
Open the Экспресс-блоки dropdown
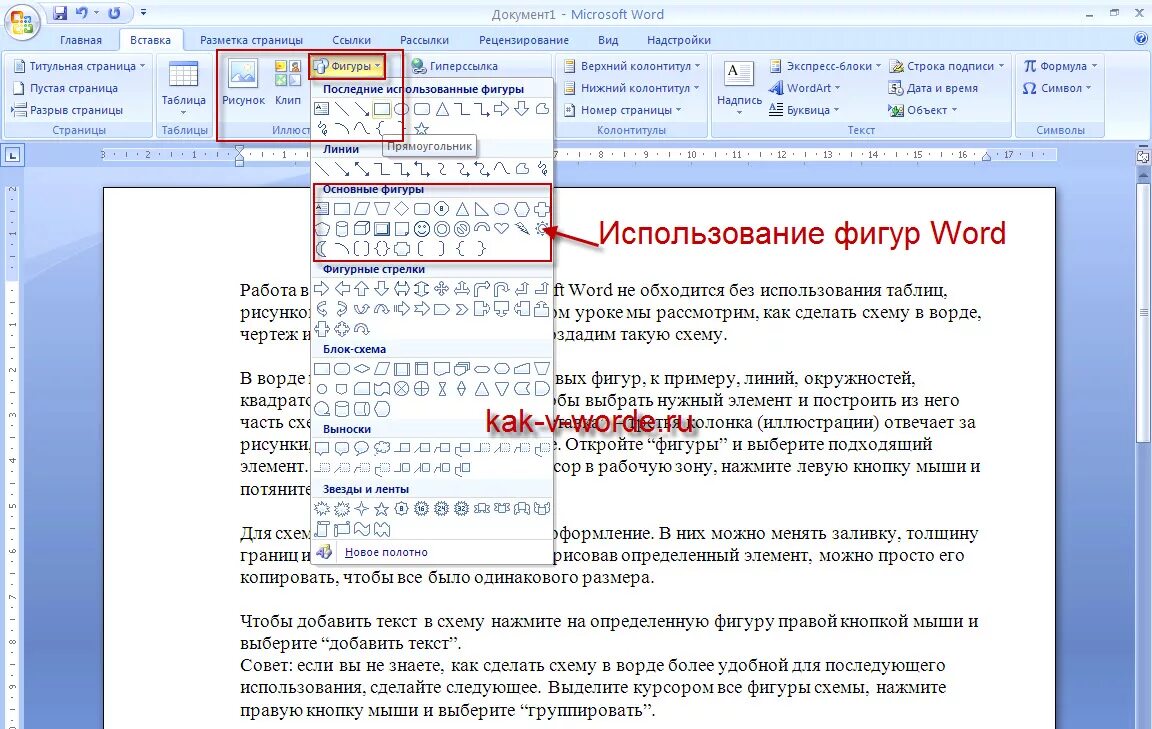click(824, 66)
